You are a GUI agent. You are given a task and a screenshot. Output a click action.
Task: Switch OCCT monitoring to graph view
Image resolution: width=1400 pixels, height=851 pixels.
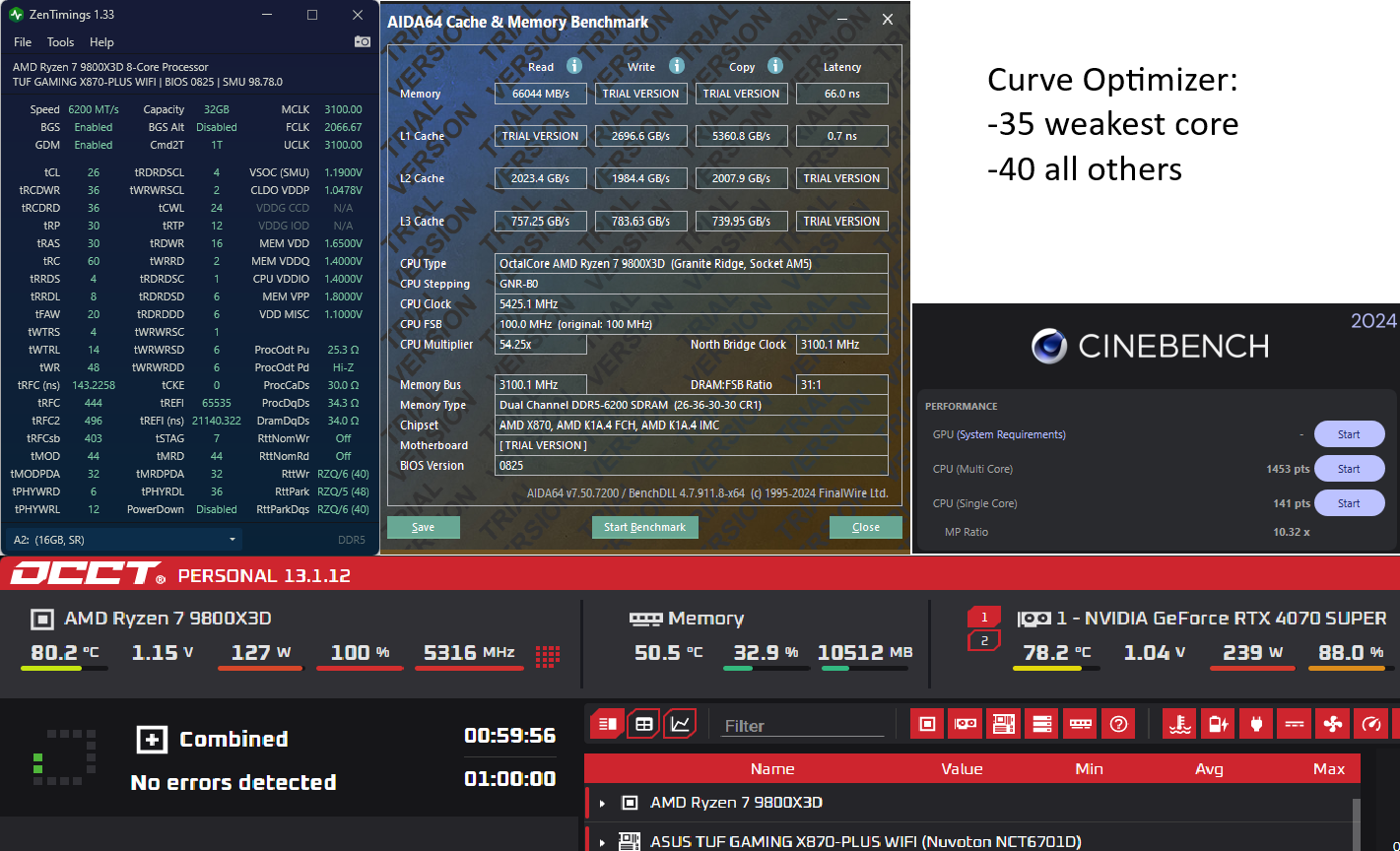pyautogui.click(x=680, y=724)
